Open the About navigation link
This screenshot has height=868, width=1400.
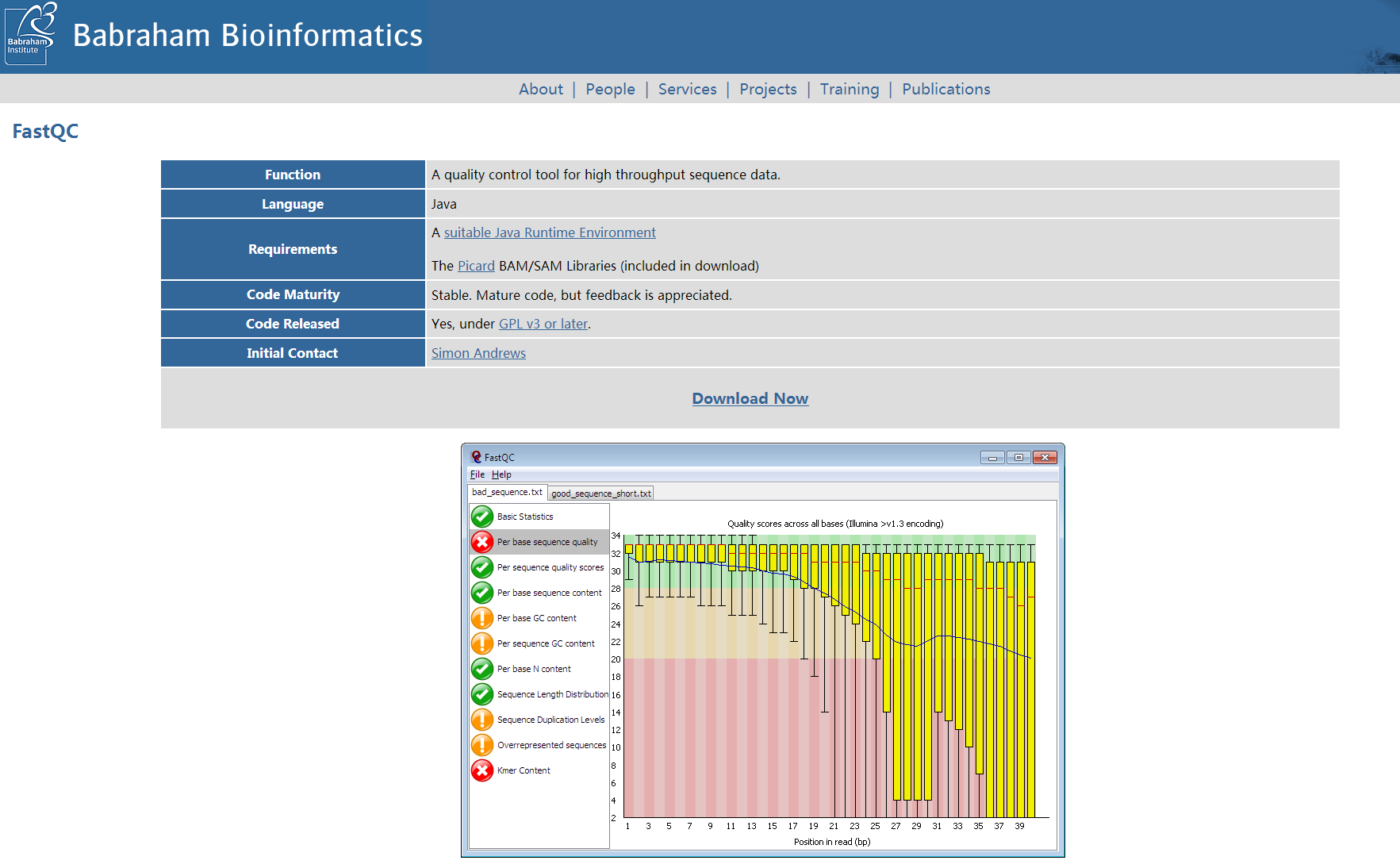pos(541,89)
